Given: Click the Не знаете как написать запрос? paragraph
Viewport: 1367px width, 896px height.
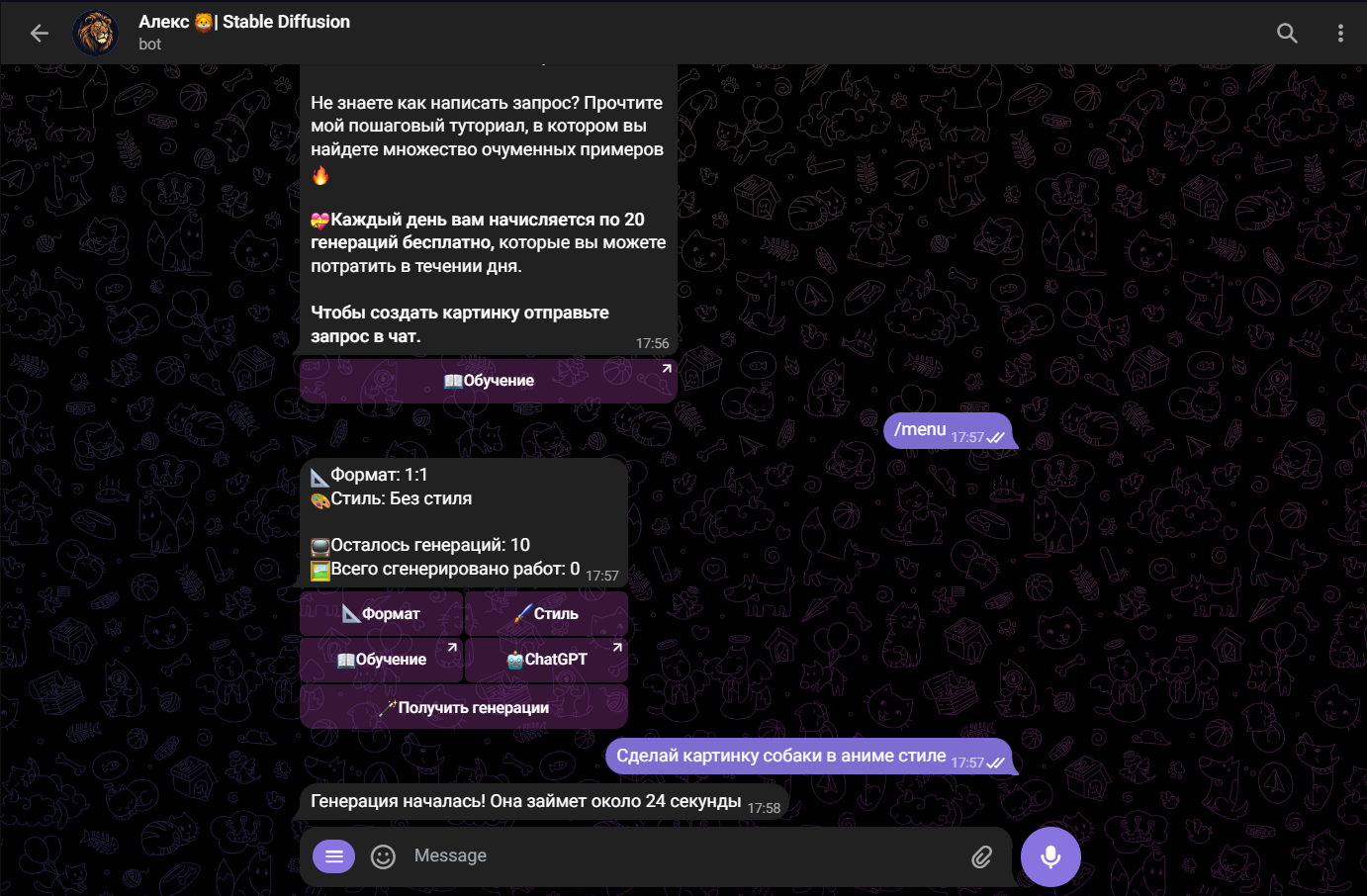Looking at the screenshot, I should click(x=488, y=138).
